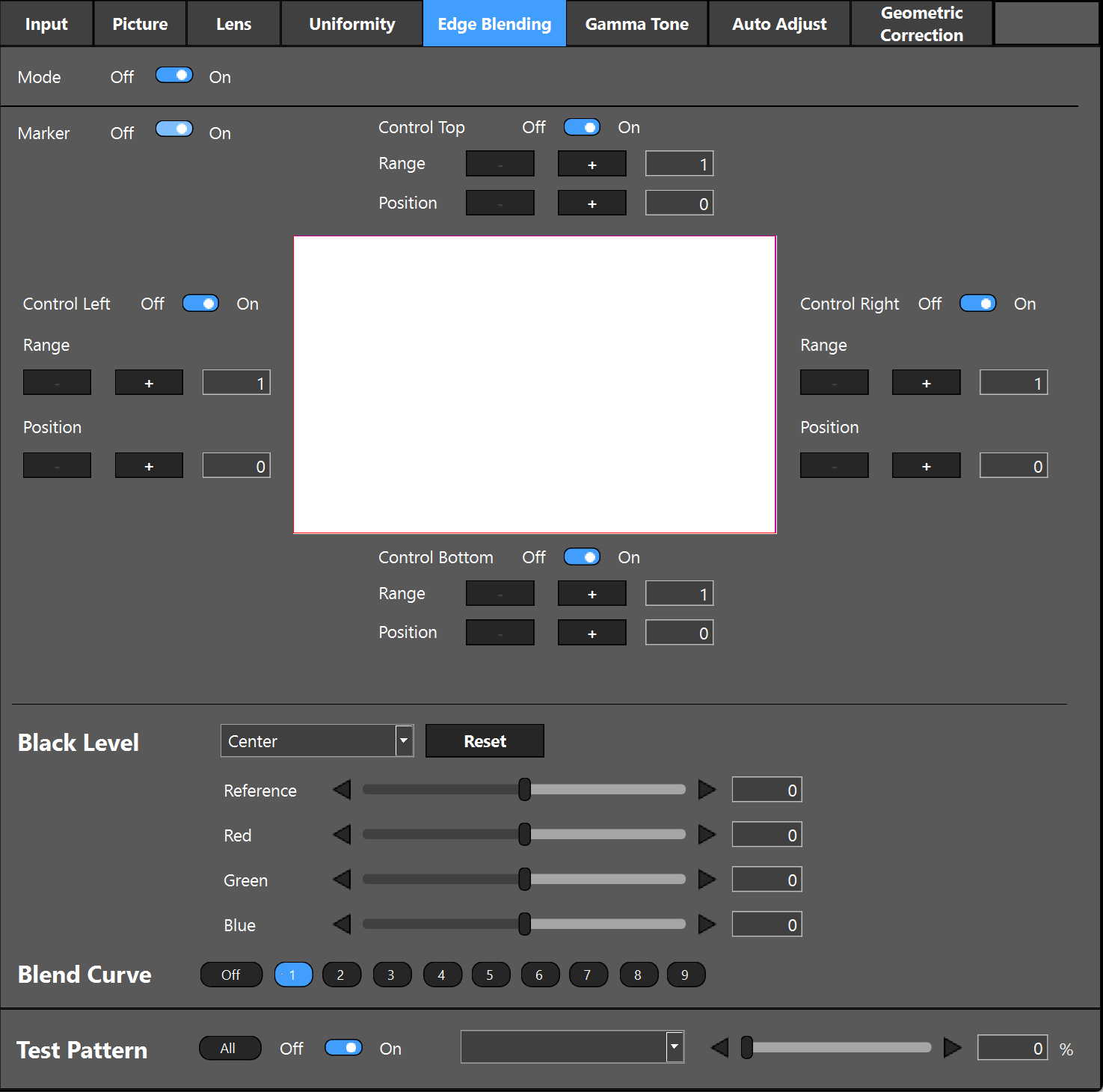Increase Control Left Position with plus
The image size is (1103, 1092).
[x=149, y=466]
